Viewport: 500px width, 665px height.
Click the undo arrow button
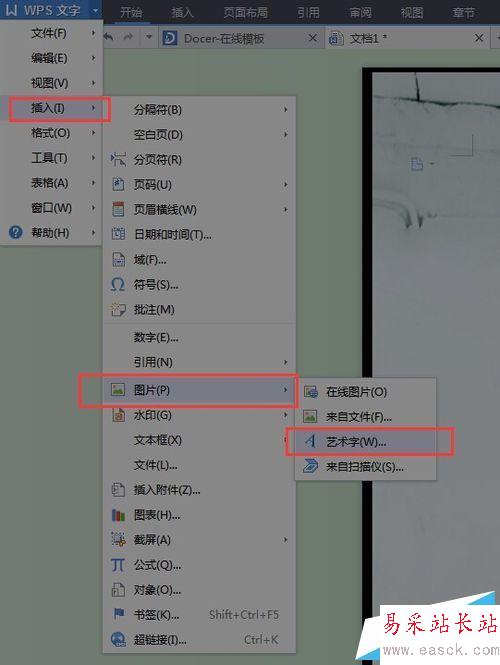[x=109, y=37]
